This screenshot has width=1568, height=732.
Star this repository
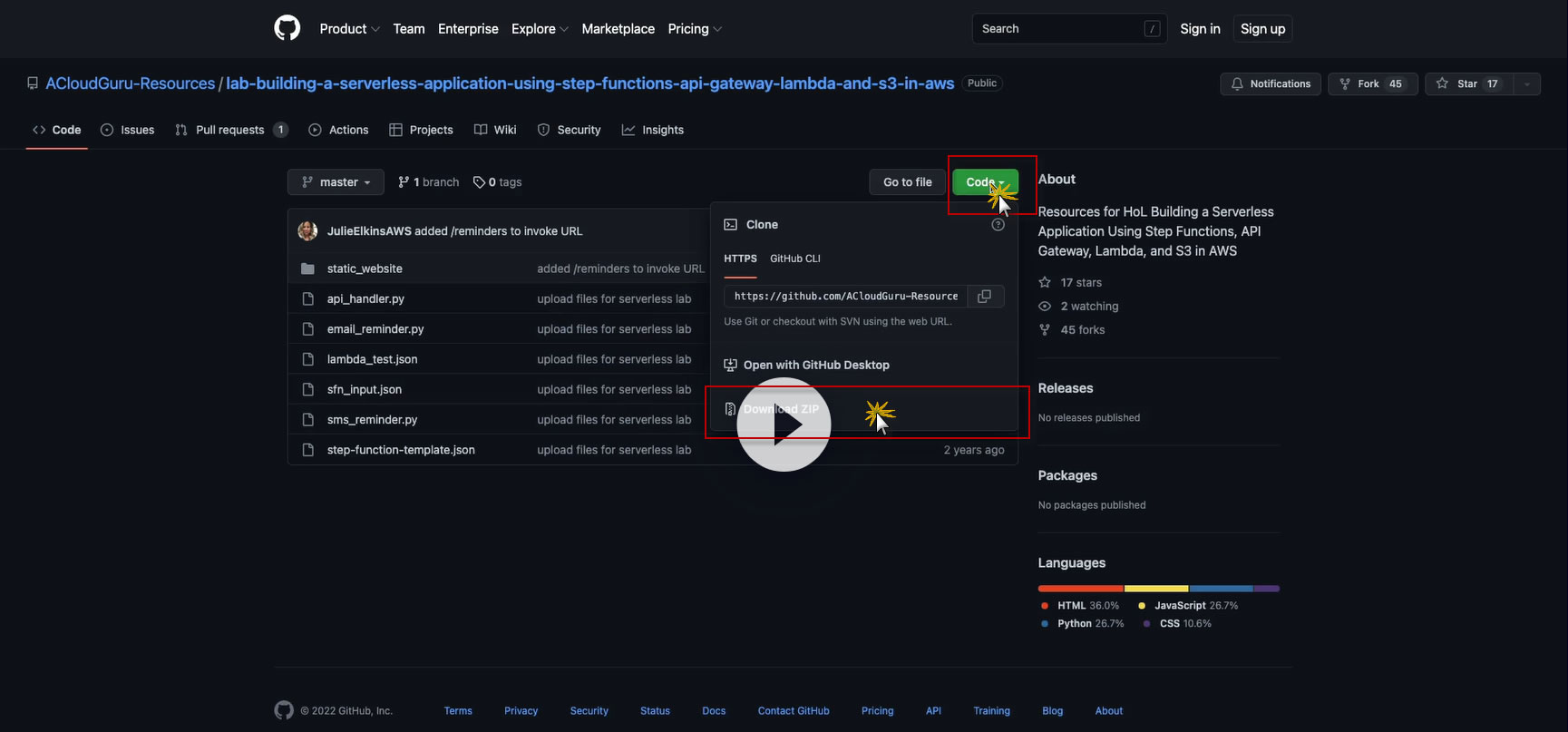tap(1469, 83)
